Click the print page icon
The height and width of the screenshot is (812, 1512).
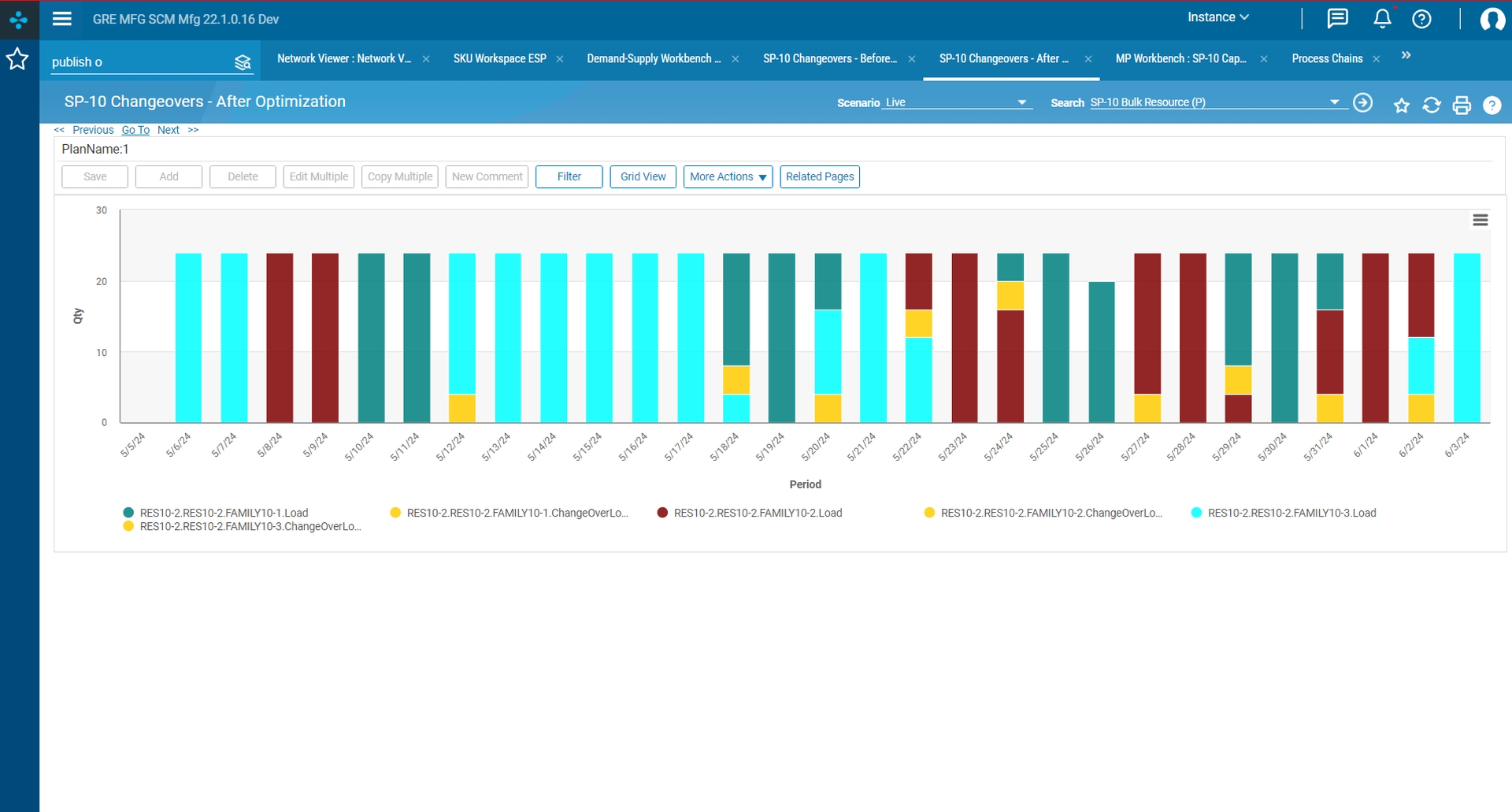point(1462,105)
